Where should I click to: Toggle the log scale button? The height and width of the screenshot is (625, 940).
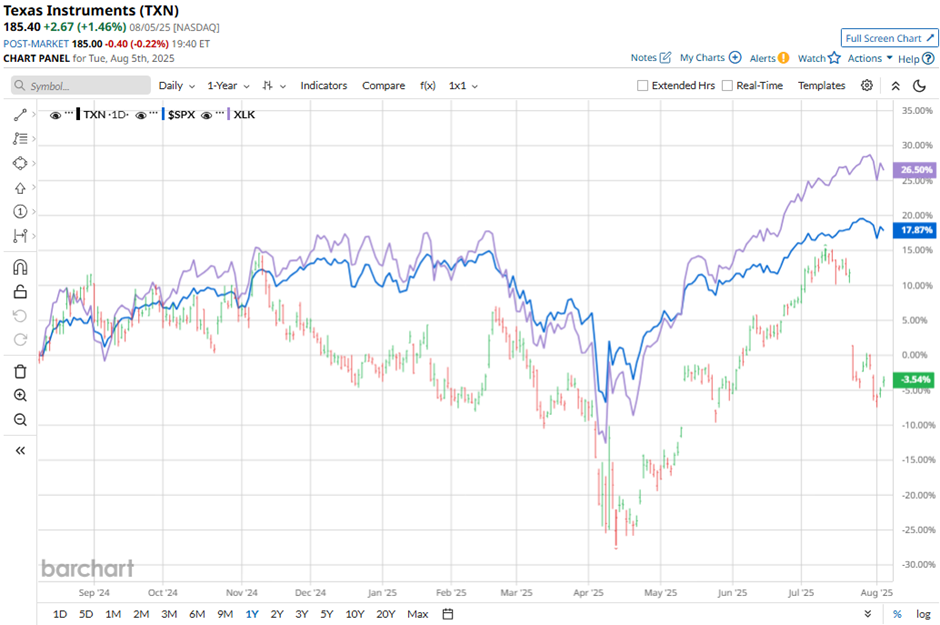click(x=923, y=614)
